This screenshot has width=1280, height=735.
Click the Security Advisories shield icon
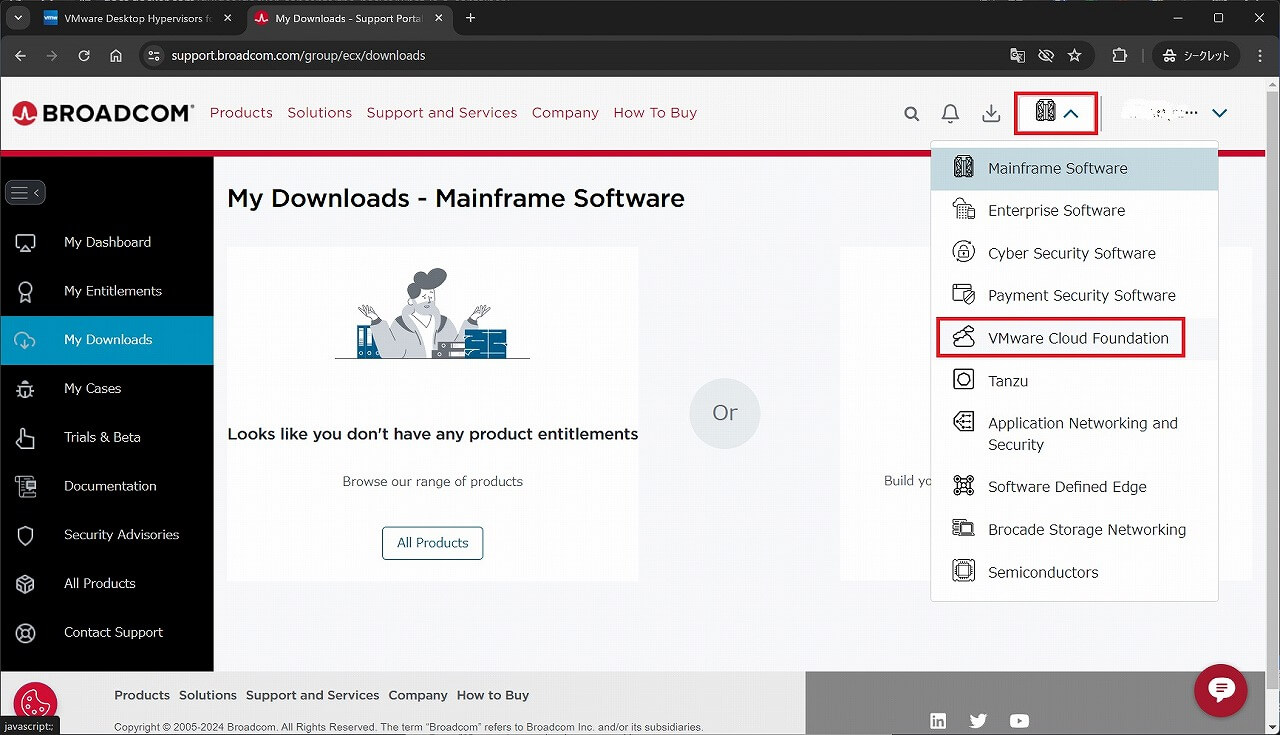tap(25, 535)
